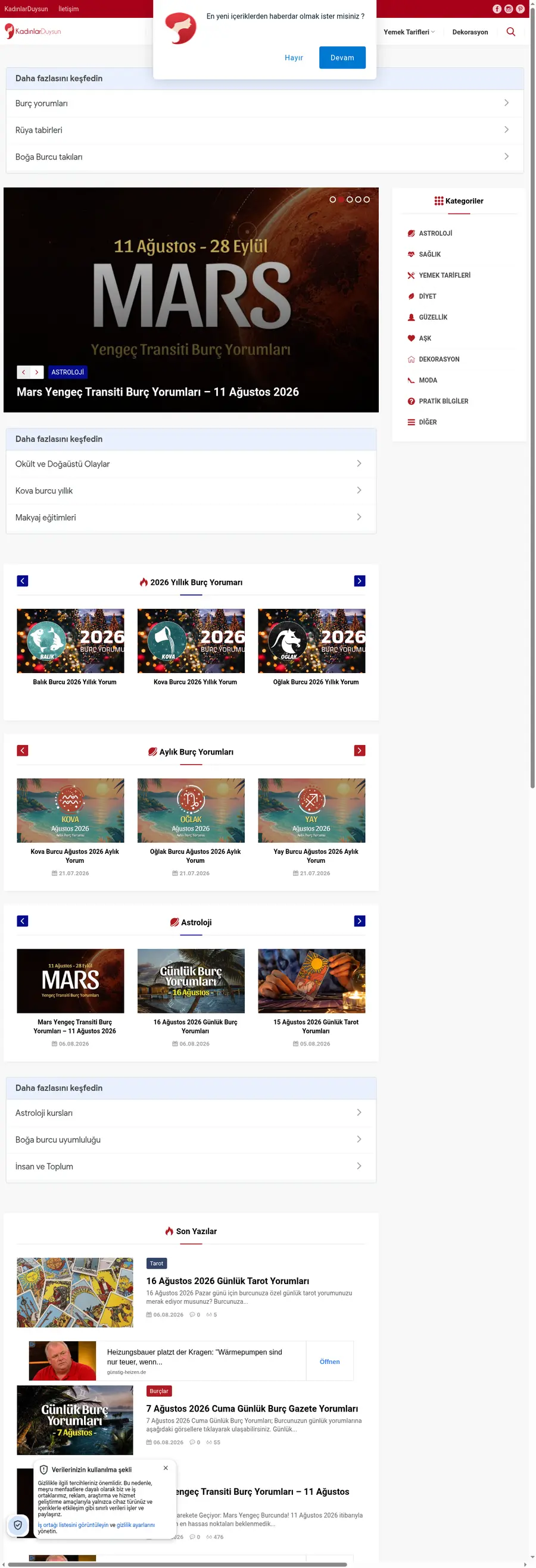The height and width of the screenshot is (1568, 536).
Task: Open Makyaj eğitimleri row
Action: coord(191,517)
